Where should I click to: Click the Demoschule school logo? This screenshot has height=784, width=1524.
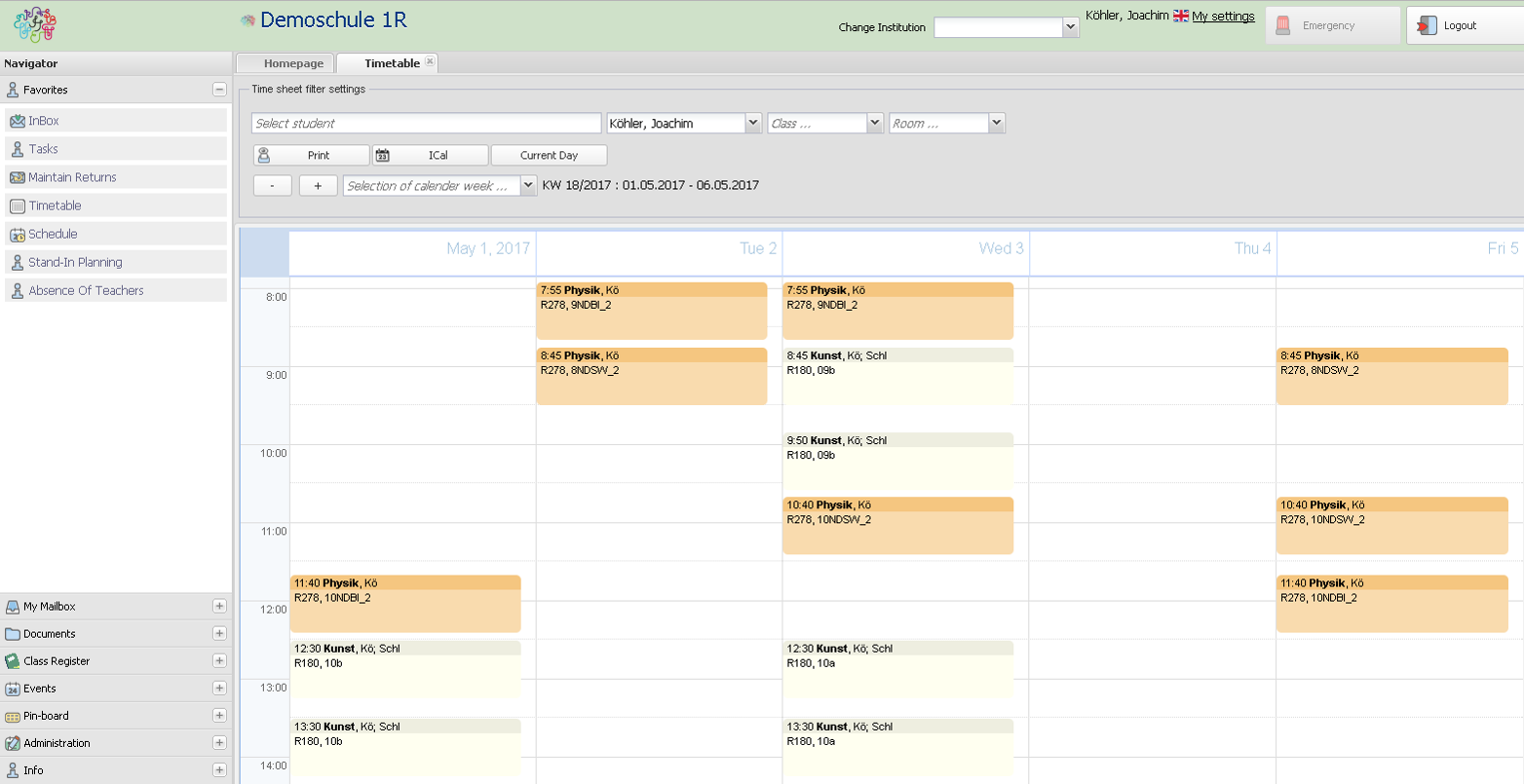pyautogui.click(x=35, y=24)
